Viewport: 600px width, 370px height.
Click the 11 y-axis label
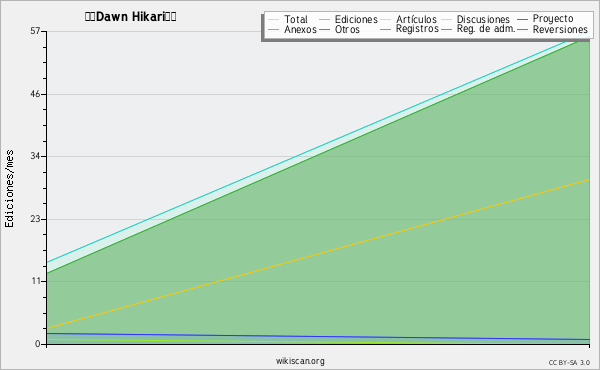[x=36, y=281]
